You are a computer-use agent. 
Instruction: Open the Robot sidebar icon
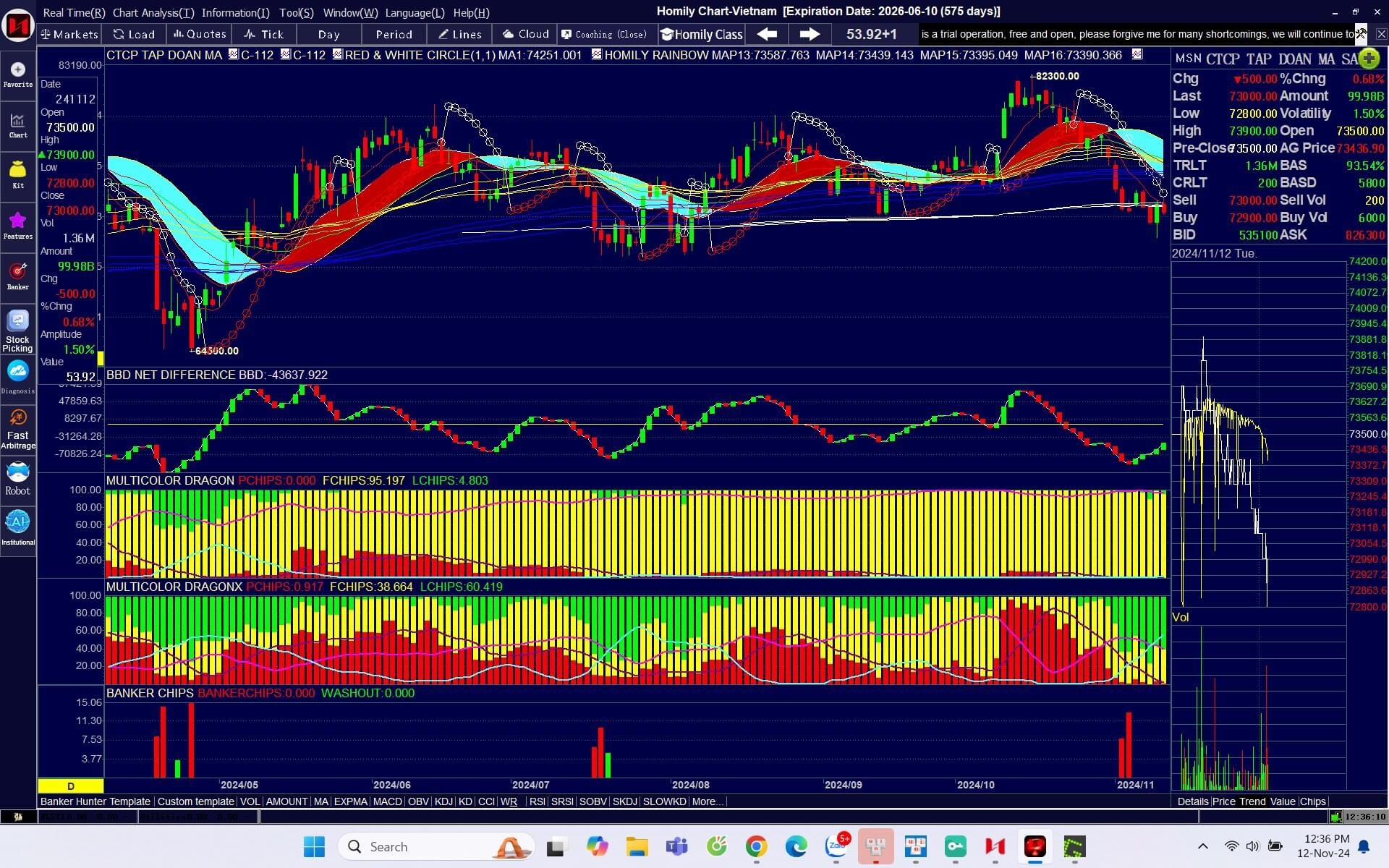(17, 479)
